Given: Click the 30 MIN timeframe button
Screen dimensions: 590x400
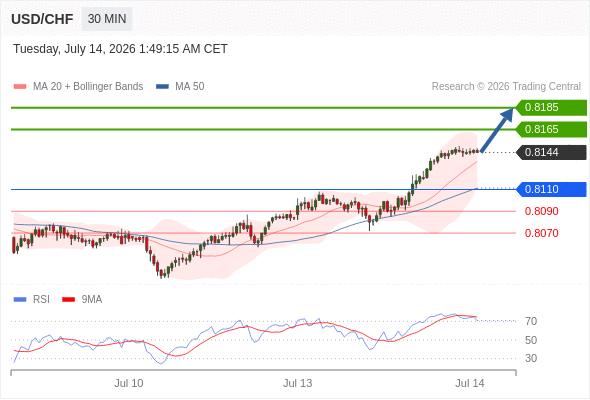Looking at the screenshot, I should pos(107,19).
